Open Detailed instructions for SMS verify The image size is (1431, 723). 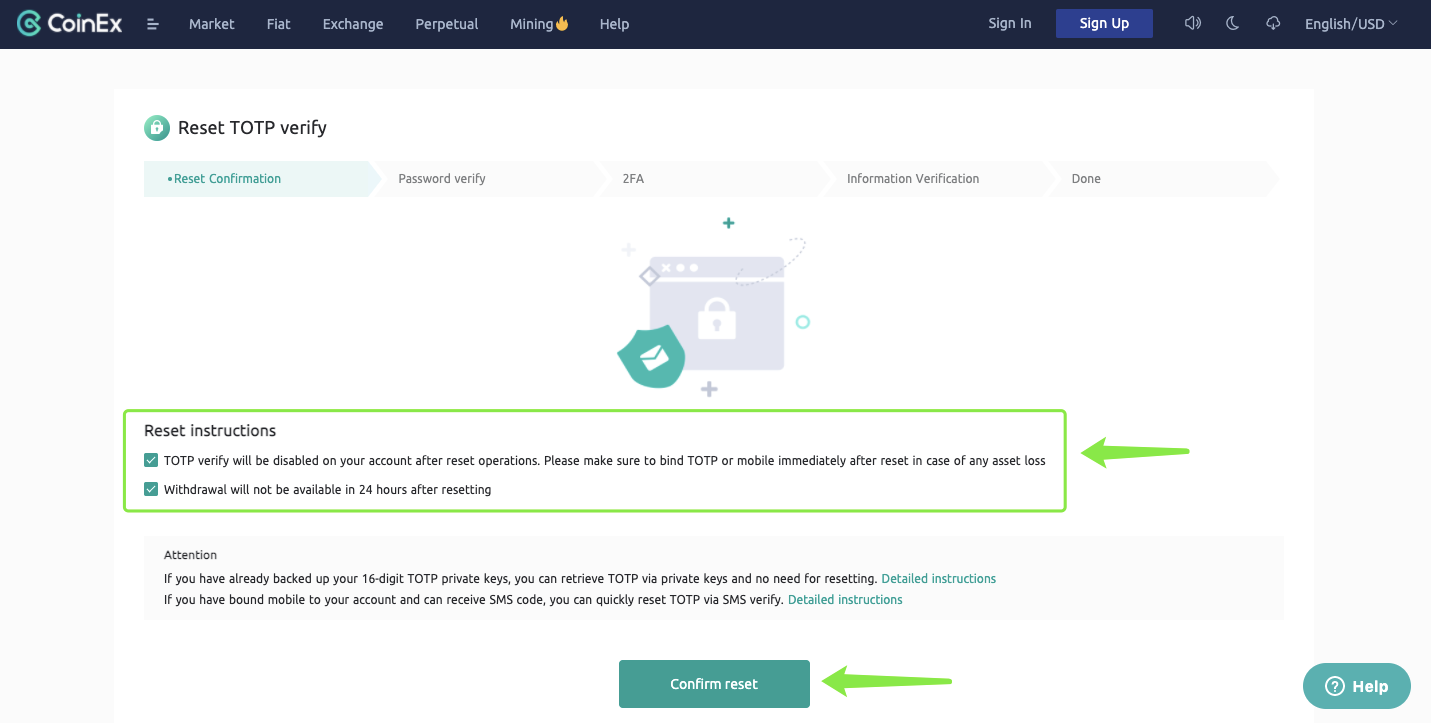[x=845, y=600]
